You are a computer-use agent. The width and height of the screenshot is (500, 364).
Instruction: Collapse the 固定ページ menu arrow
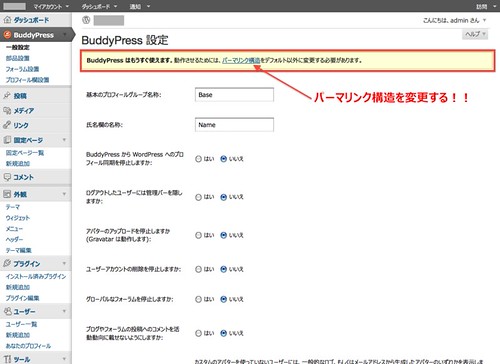(64, 140)
